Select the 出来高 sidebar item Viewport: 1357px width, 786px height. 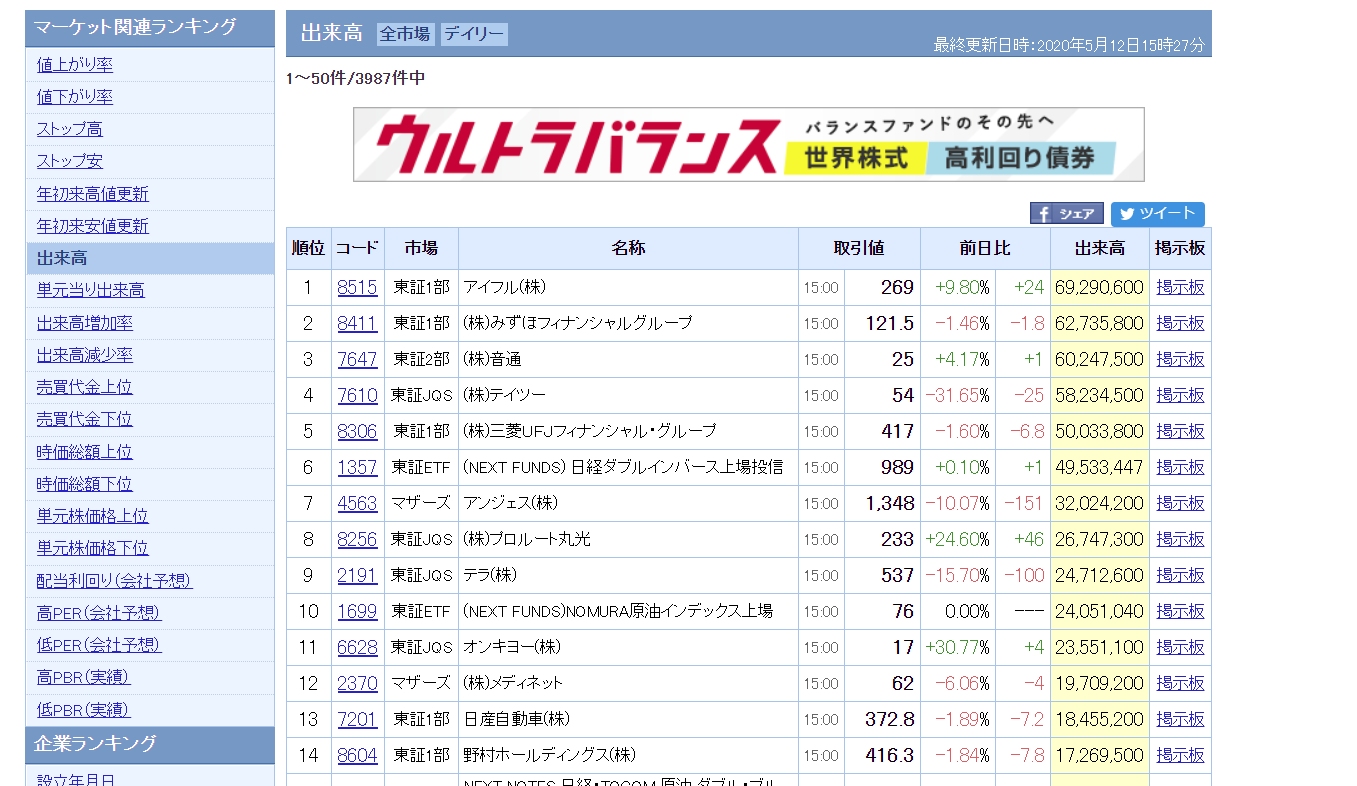pos(150,258)
